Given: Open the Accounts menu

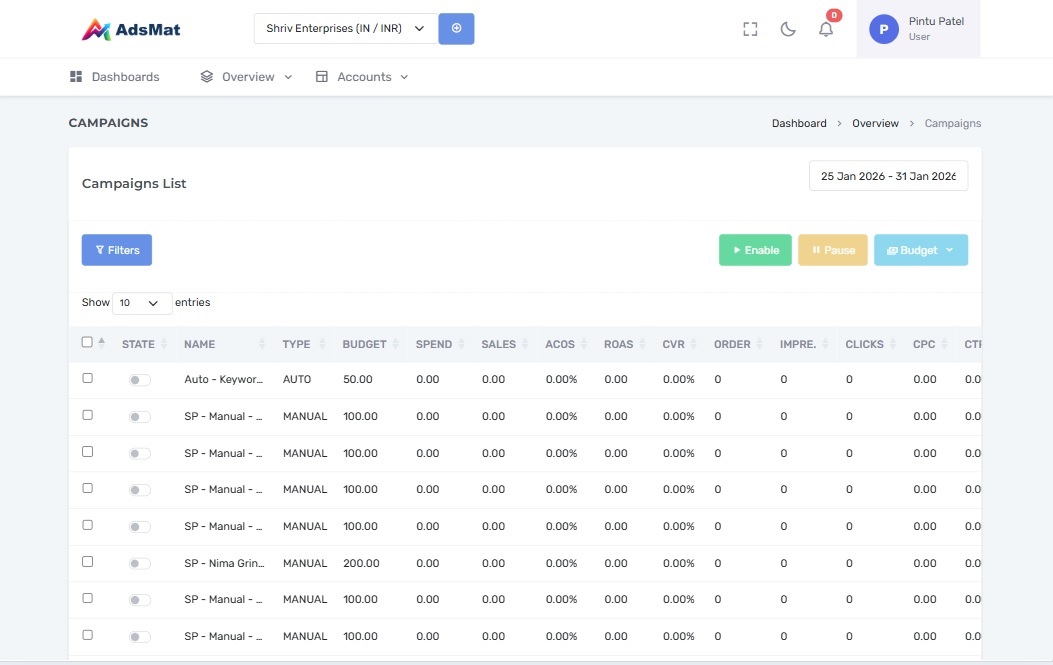Looking at the screenshot, I should [x=362, y=77].
